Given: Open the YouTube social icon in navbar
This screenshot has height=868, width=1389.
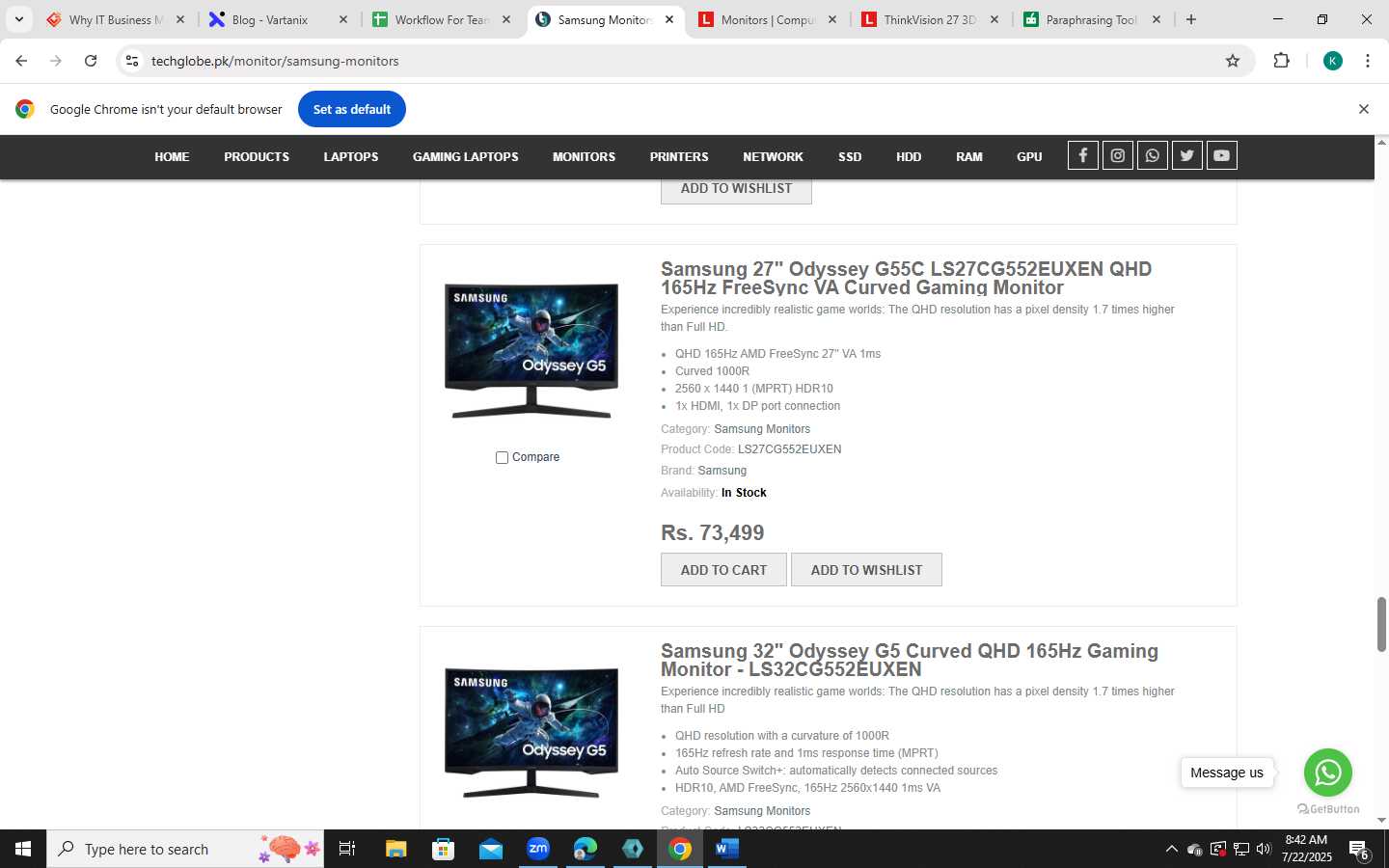Looking at the screenshot, I should (x=1222, y=155).
